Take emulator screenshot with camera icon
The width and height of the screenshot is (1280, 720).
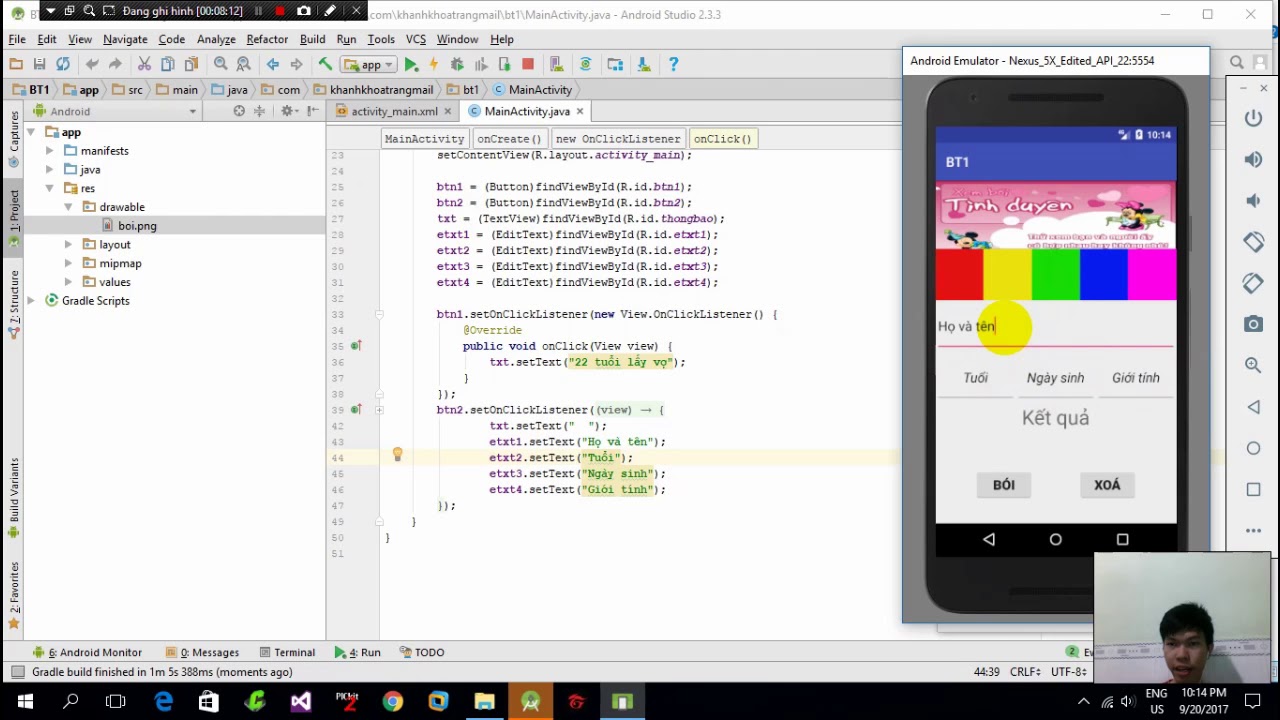click(1253, 324)
